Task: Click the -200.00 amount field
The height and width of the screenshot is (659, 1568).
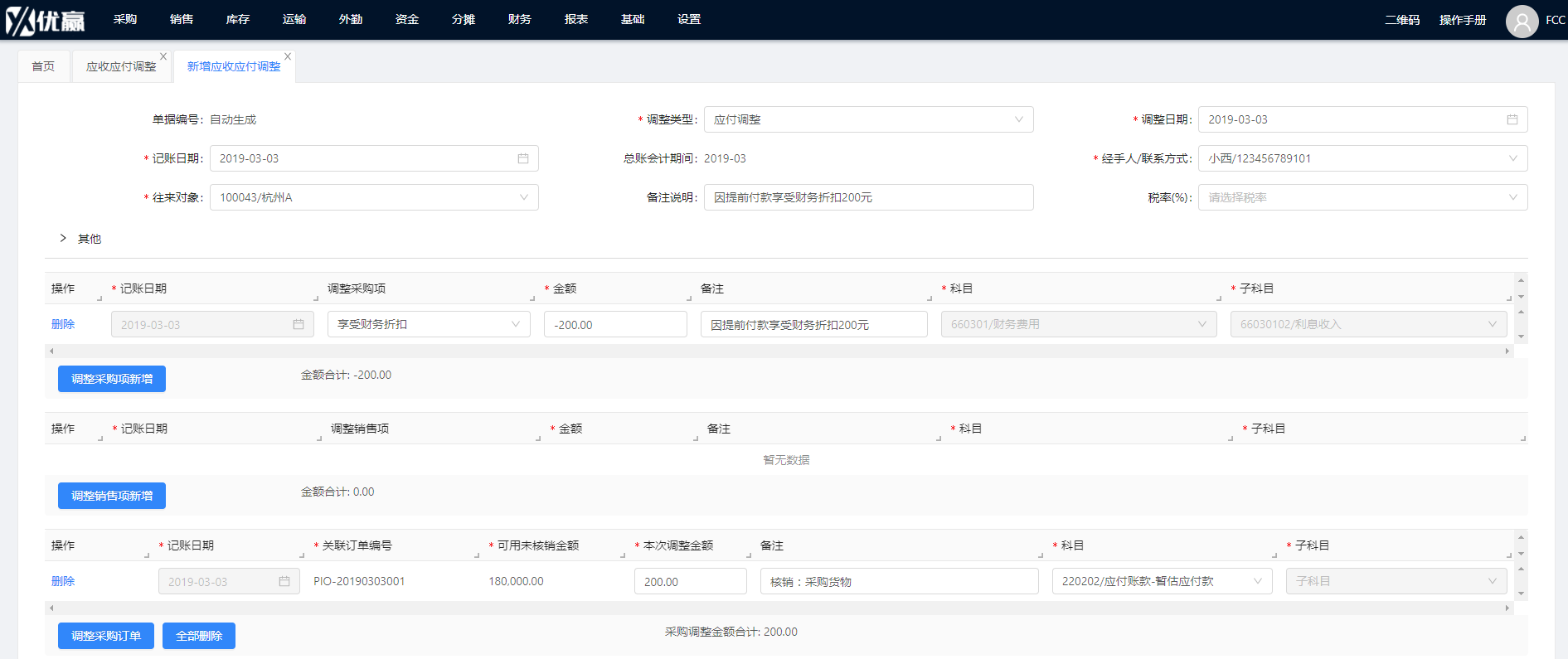Action: click(x=615, y=324)
